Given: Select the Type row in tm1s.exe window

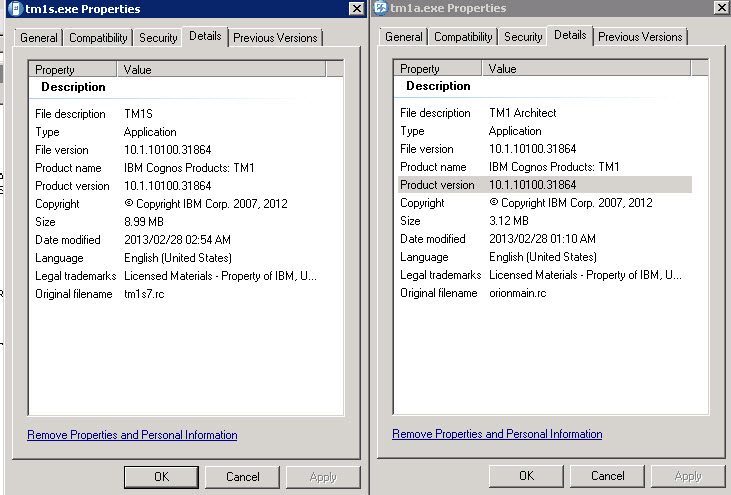Looking at the screenshot, I should pos(179,132).
